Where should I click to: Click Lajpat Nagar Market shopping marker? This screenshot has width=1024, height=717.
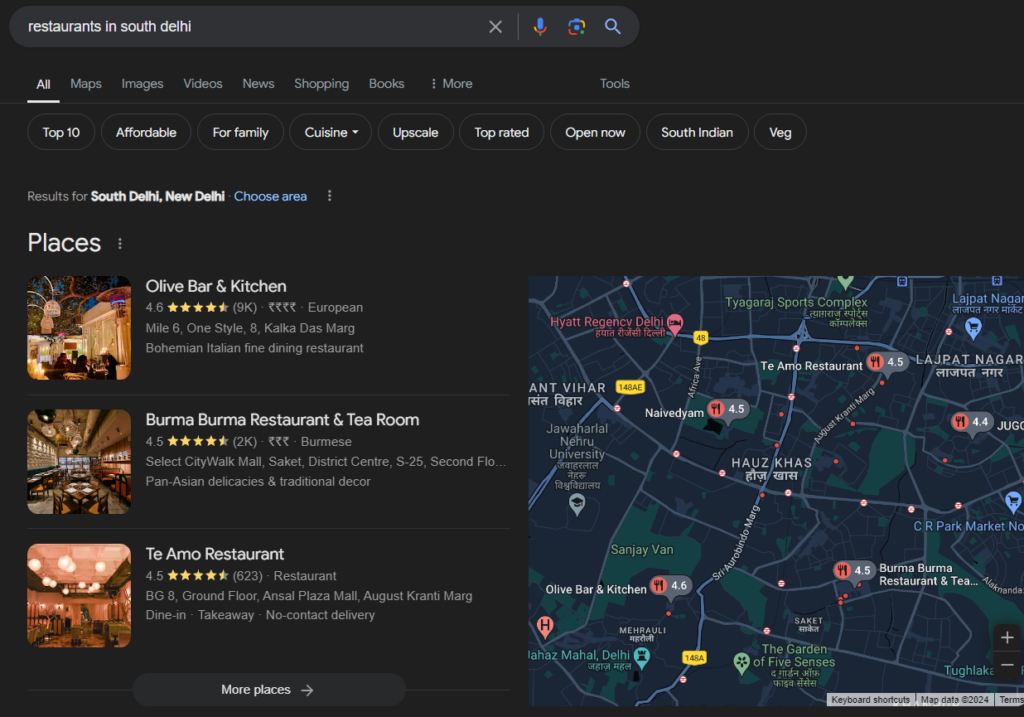973,328
